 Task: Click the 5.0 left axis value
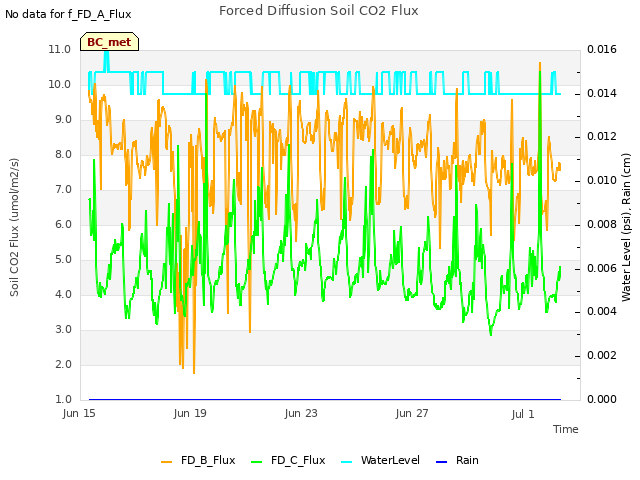point(63,260)
